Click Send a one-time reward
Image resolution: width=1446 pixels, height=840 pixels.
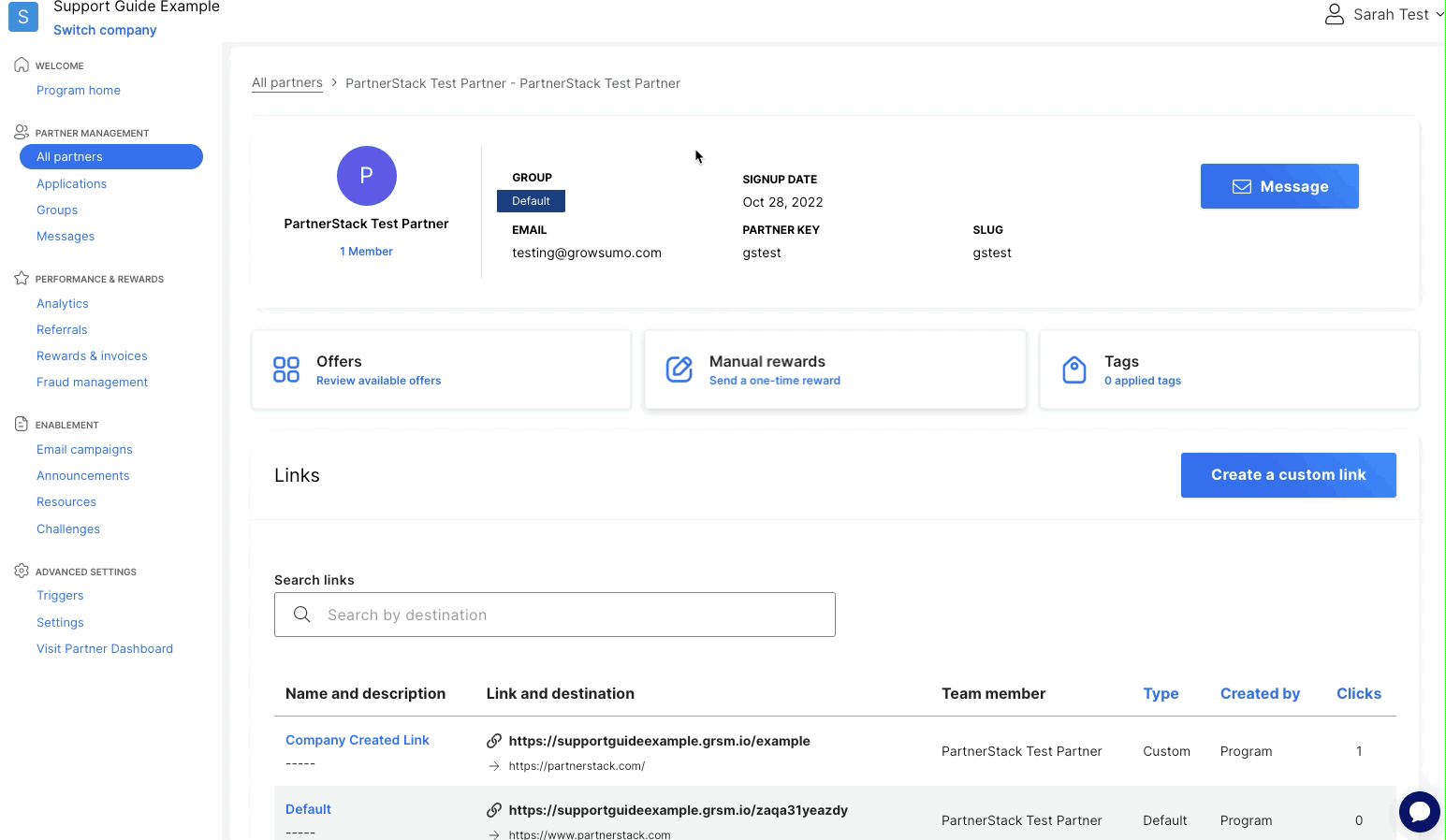(775, 381)
